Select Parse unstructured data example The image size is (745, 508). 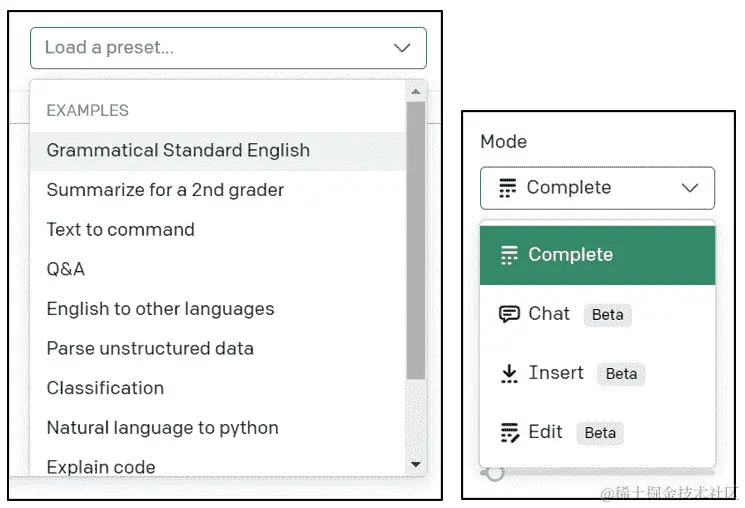[150, 349]
